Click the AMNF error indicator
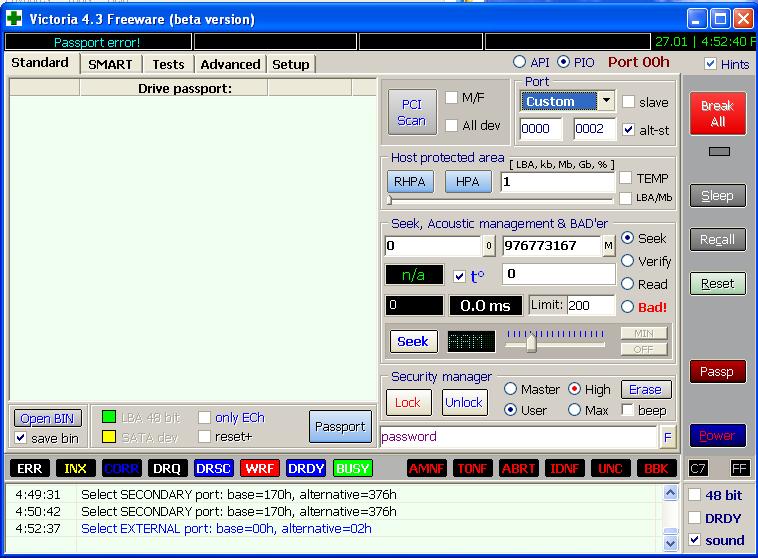 click(x=426, y=469)
